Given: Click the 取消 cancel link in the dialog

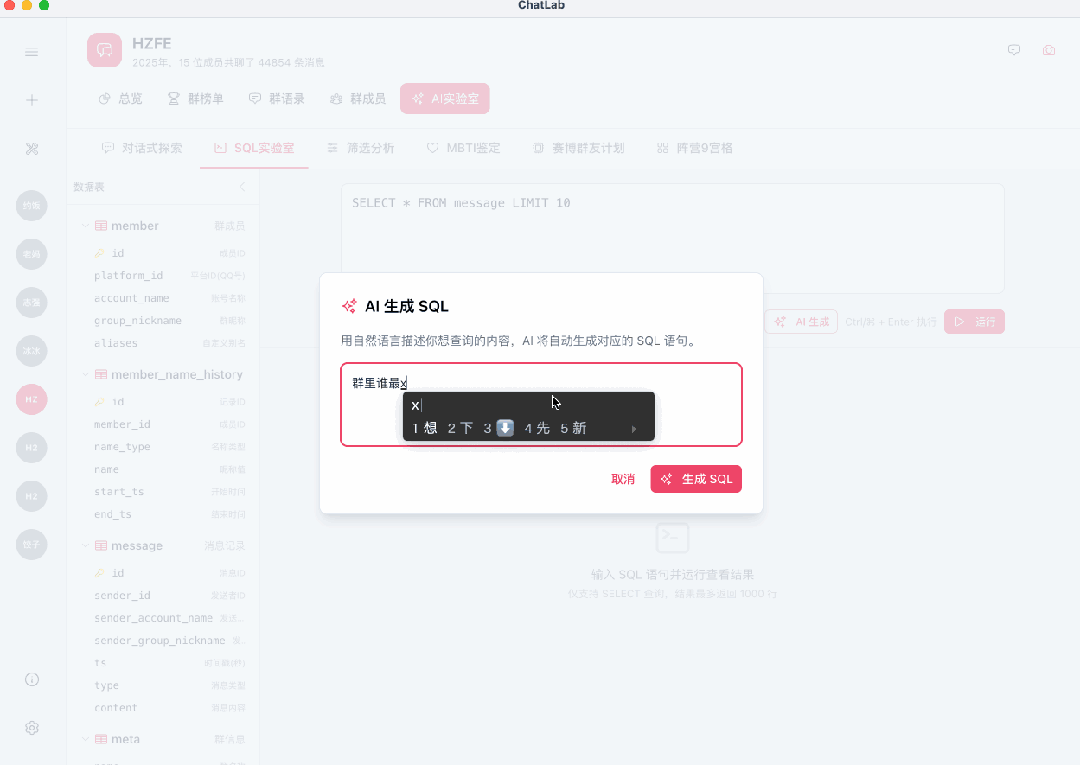Looking at the screenshot, I should [624, 479].
